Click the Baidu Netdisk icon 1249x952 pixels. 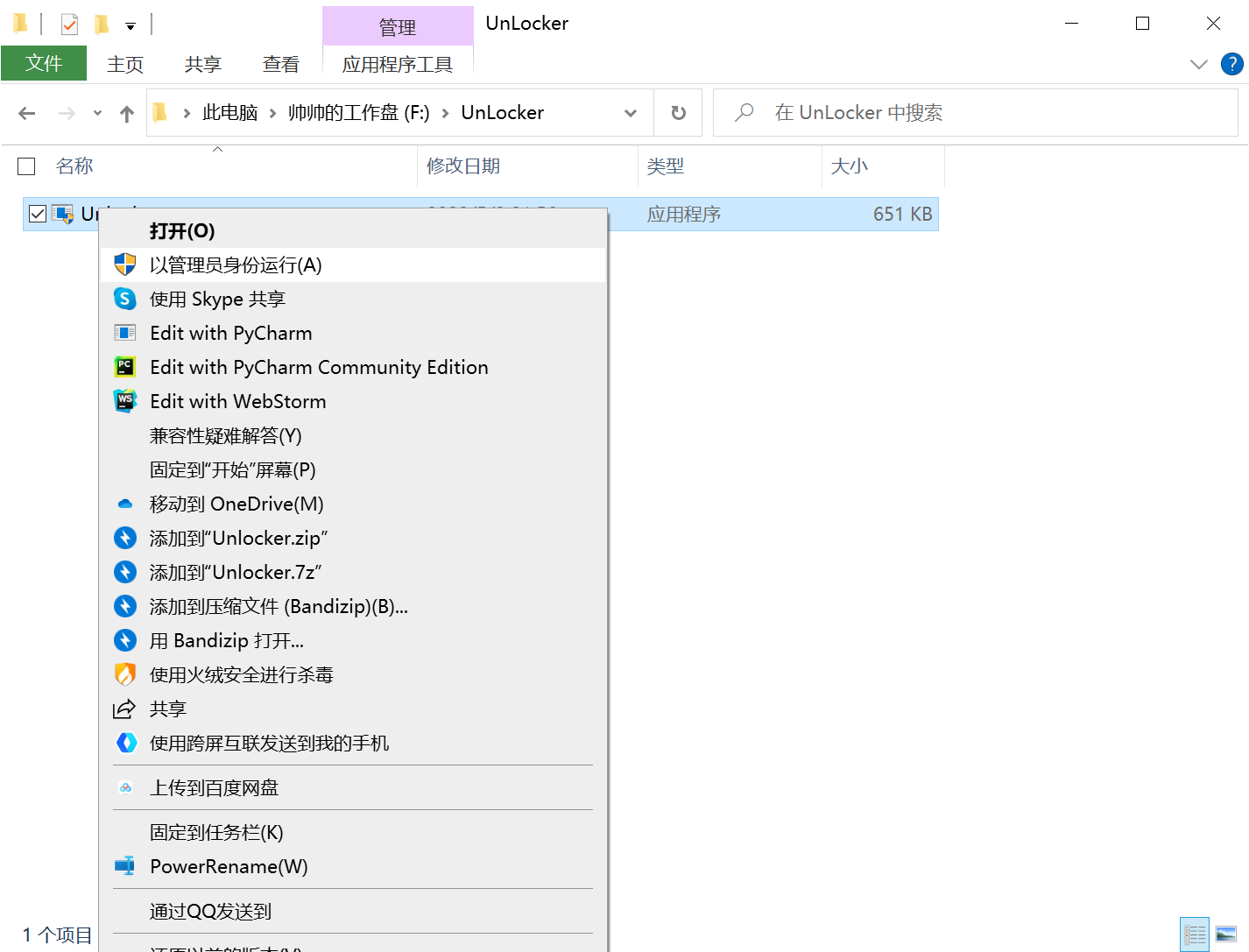tap(125, 787)
